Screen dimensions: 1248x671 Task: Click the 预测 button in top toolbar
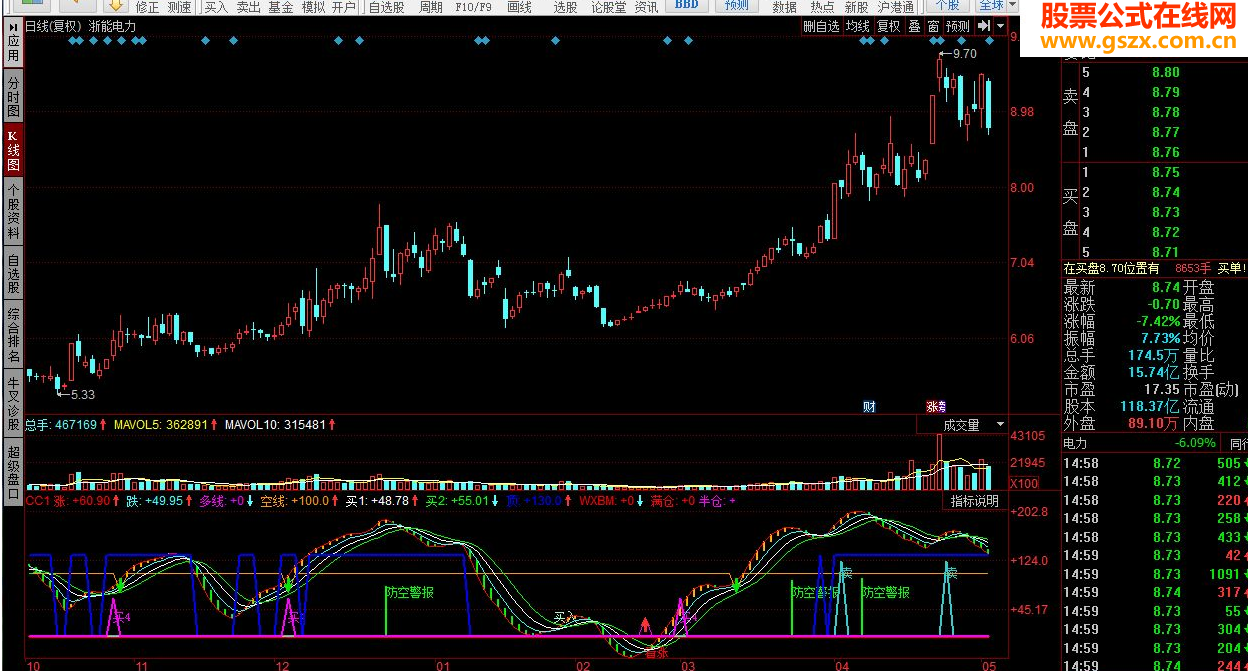[737, 5]
